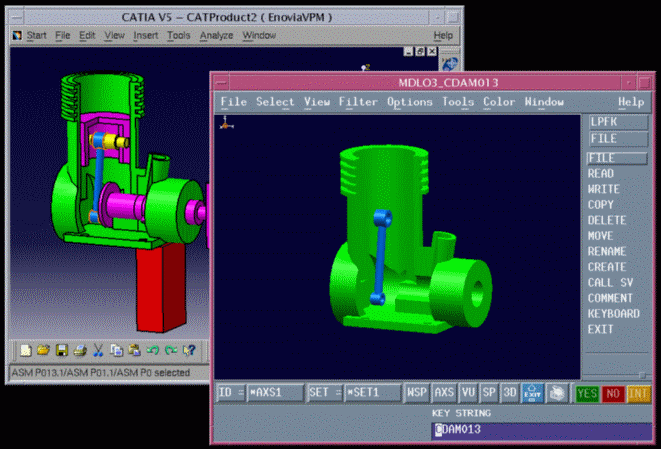Viewport: 661px width, 449px height.
Task: Toggle the AXS button in bottom bar
Action: [444, 393]
